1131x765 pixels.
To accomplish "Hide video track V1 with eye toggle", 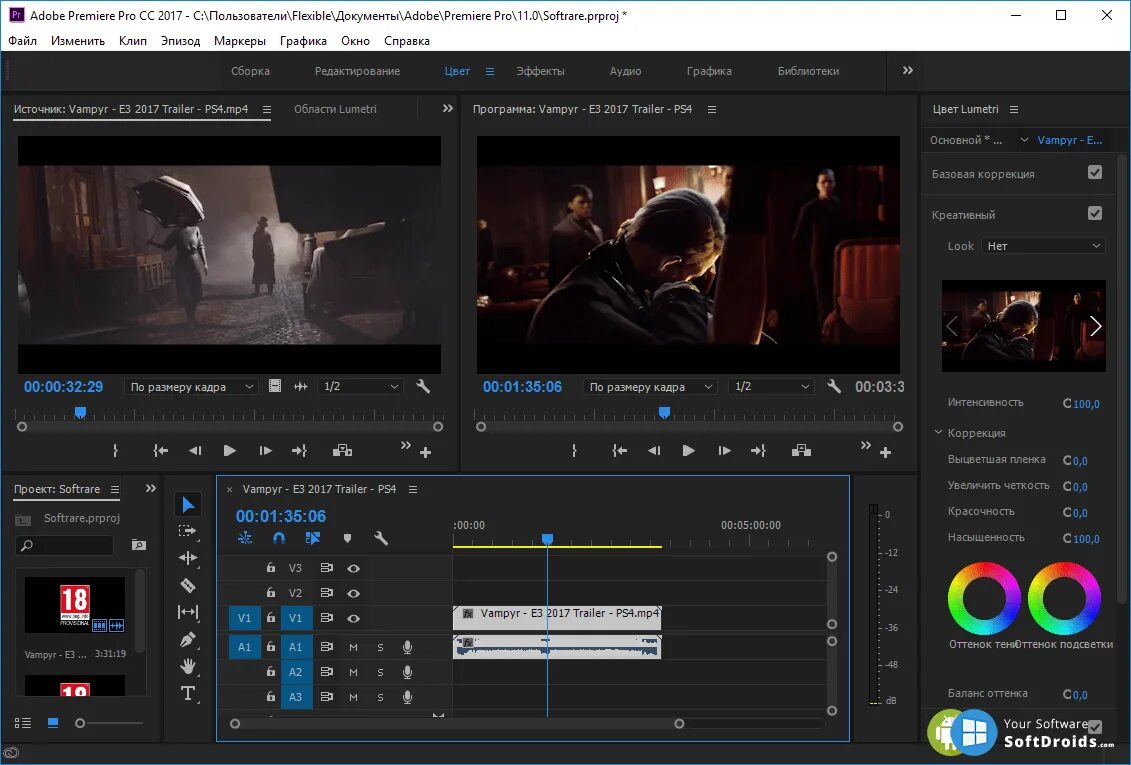I will tap(353, 619).
